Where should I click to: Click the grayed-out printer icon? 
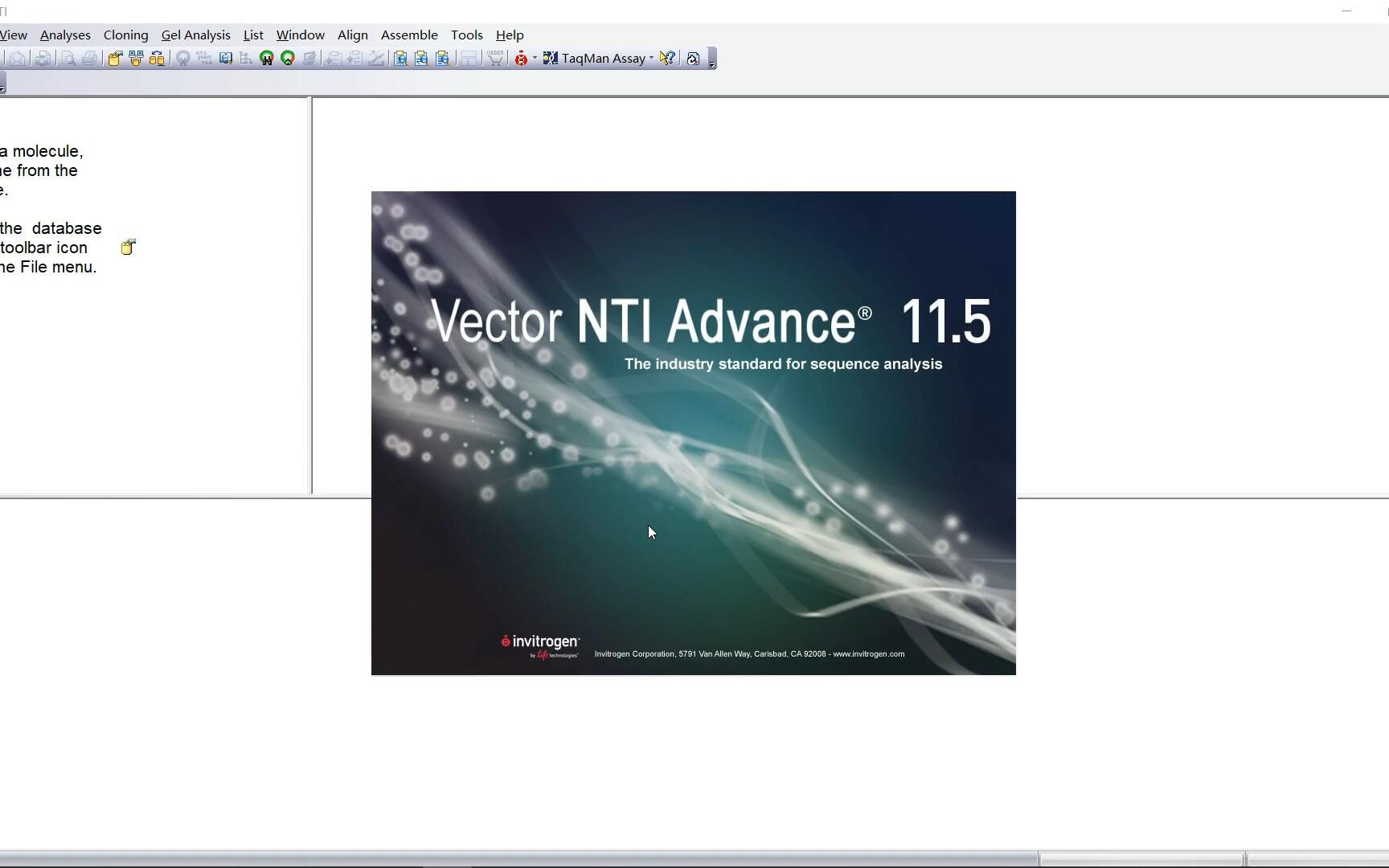point(89,59)
